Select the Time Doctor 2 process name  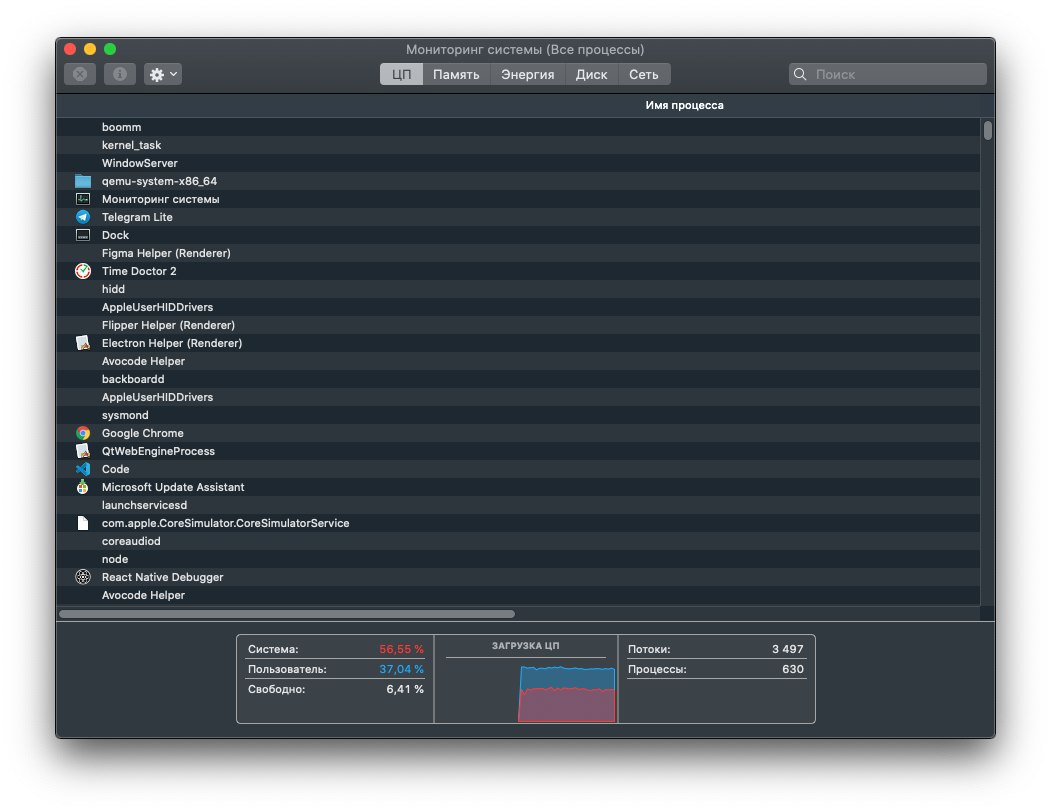[x=139, y=271]
